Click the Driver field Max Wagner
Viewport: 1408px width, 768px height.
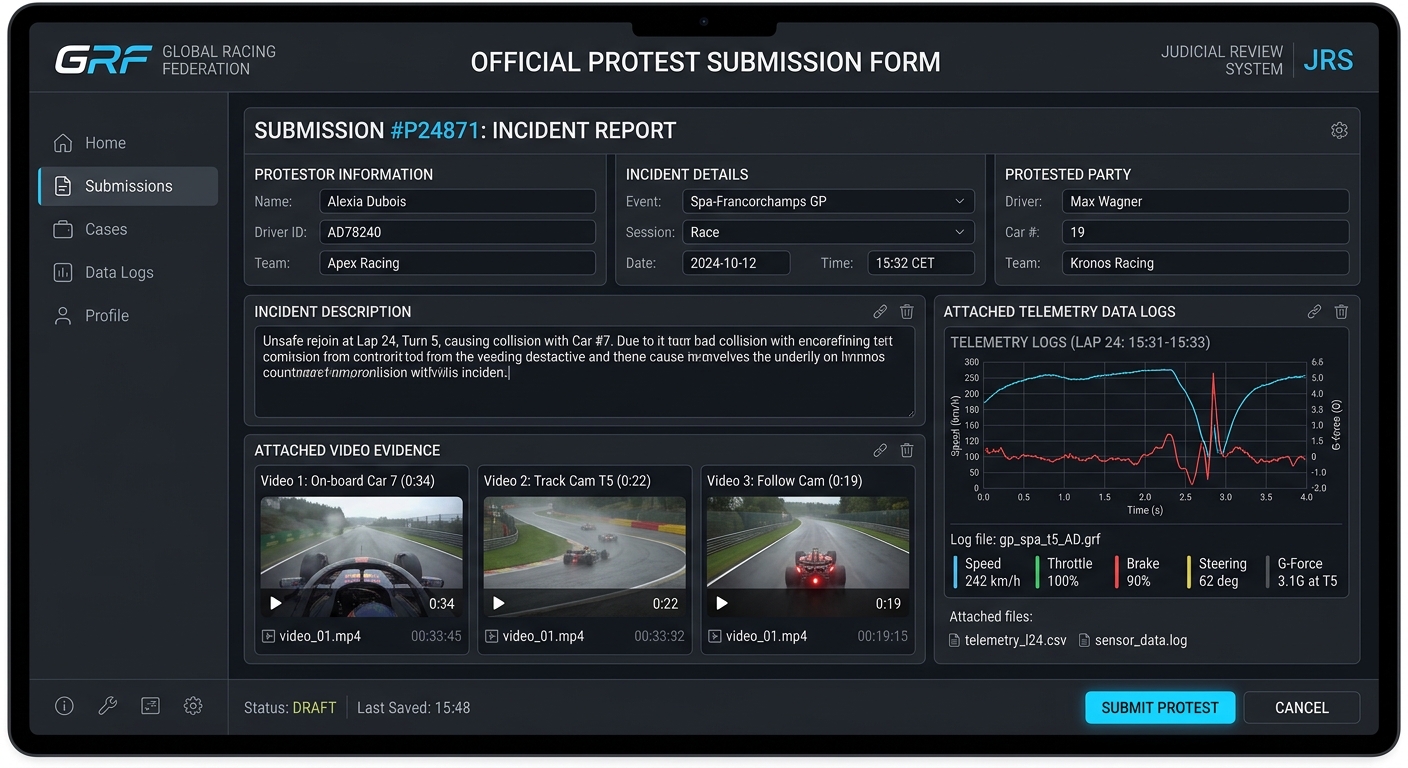coord(1205,201)
